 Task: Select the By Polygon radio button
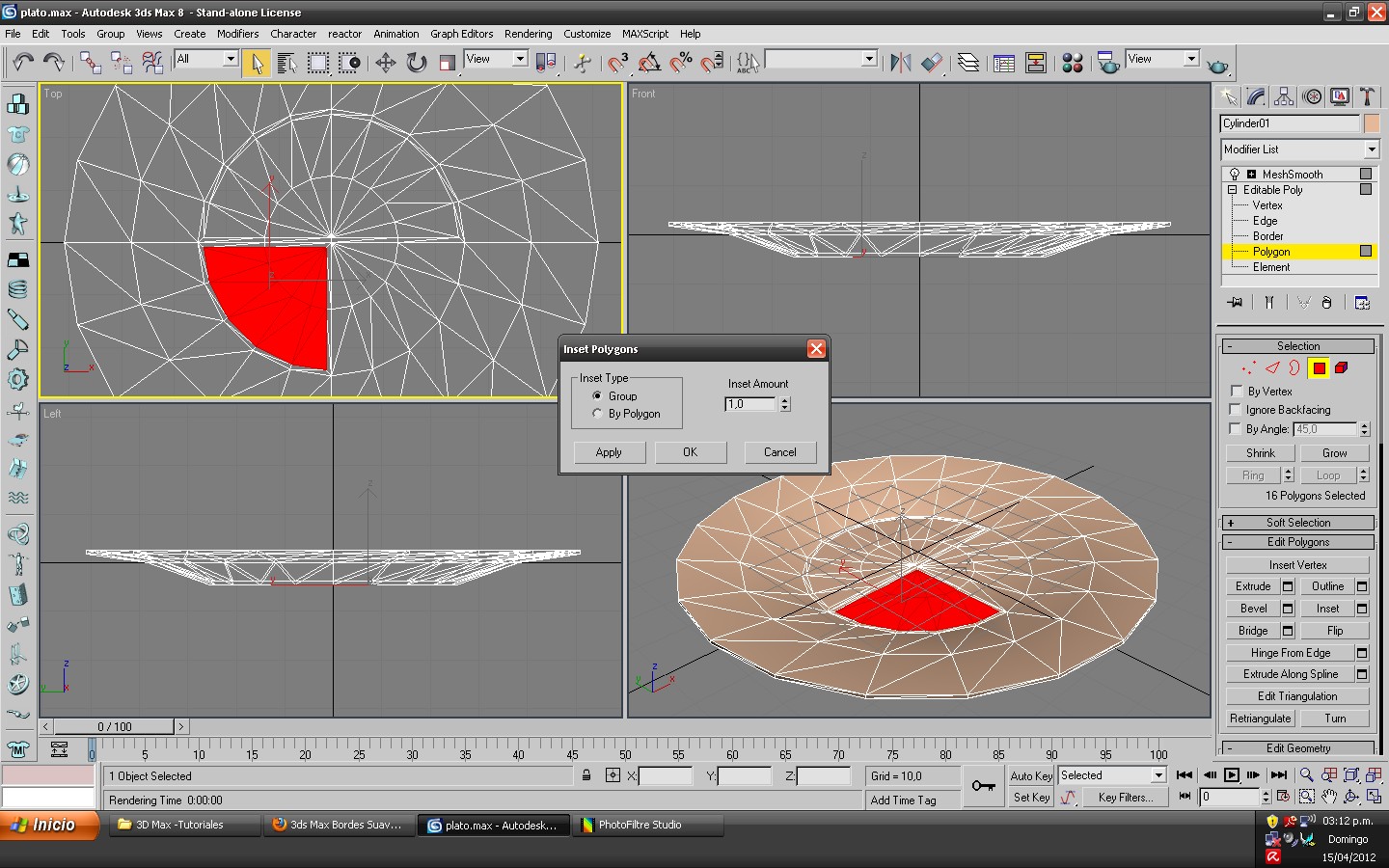[597, 414]
